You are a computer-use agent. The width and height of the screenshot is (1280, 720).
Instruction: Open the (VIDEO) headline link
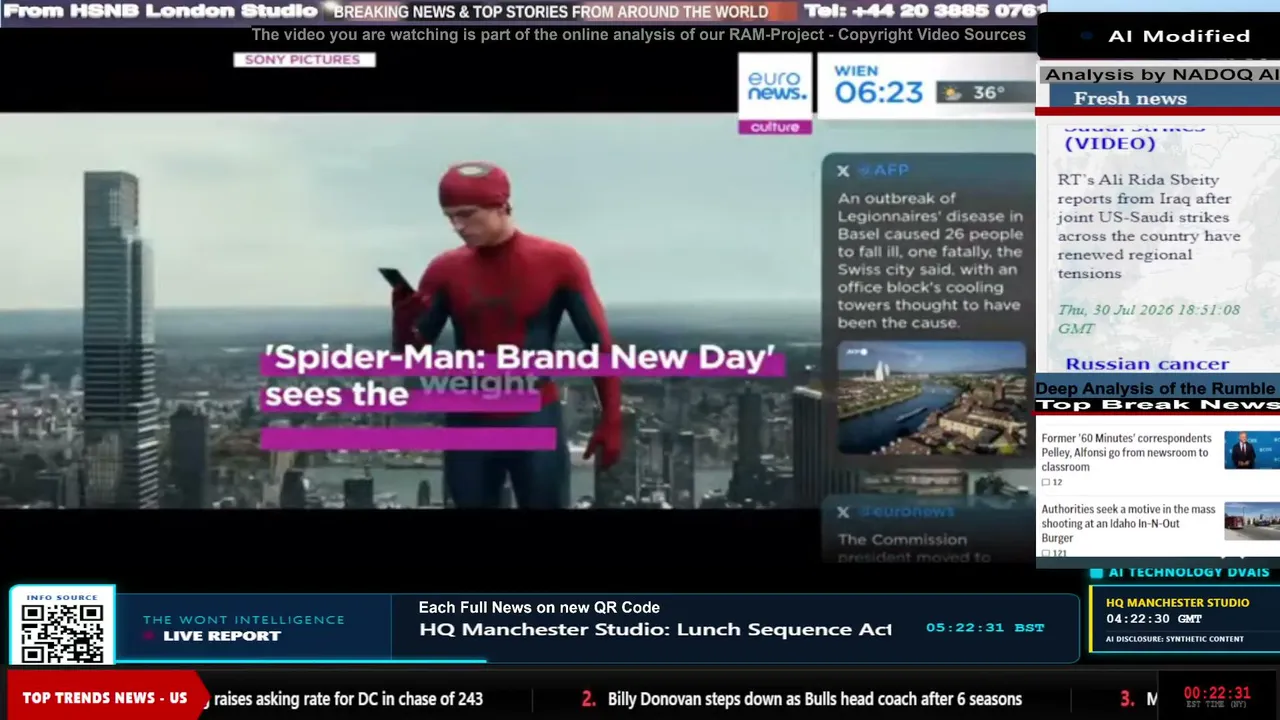(x=1110, y=143)
